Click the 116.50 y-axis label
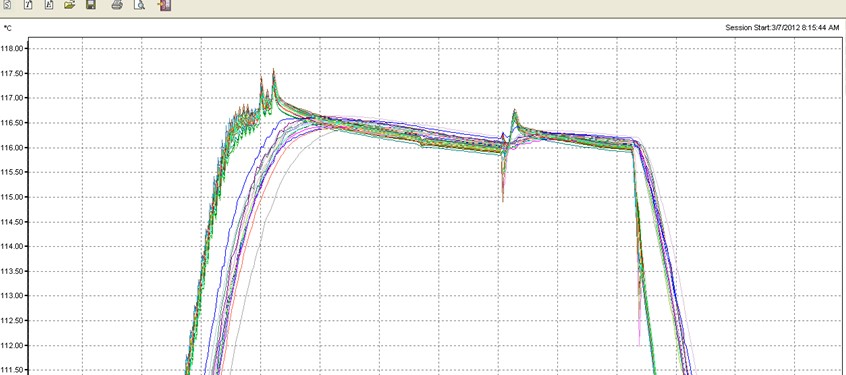846x375 pixels. [14, 123]
